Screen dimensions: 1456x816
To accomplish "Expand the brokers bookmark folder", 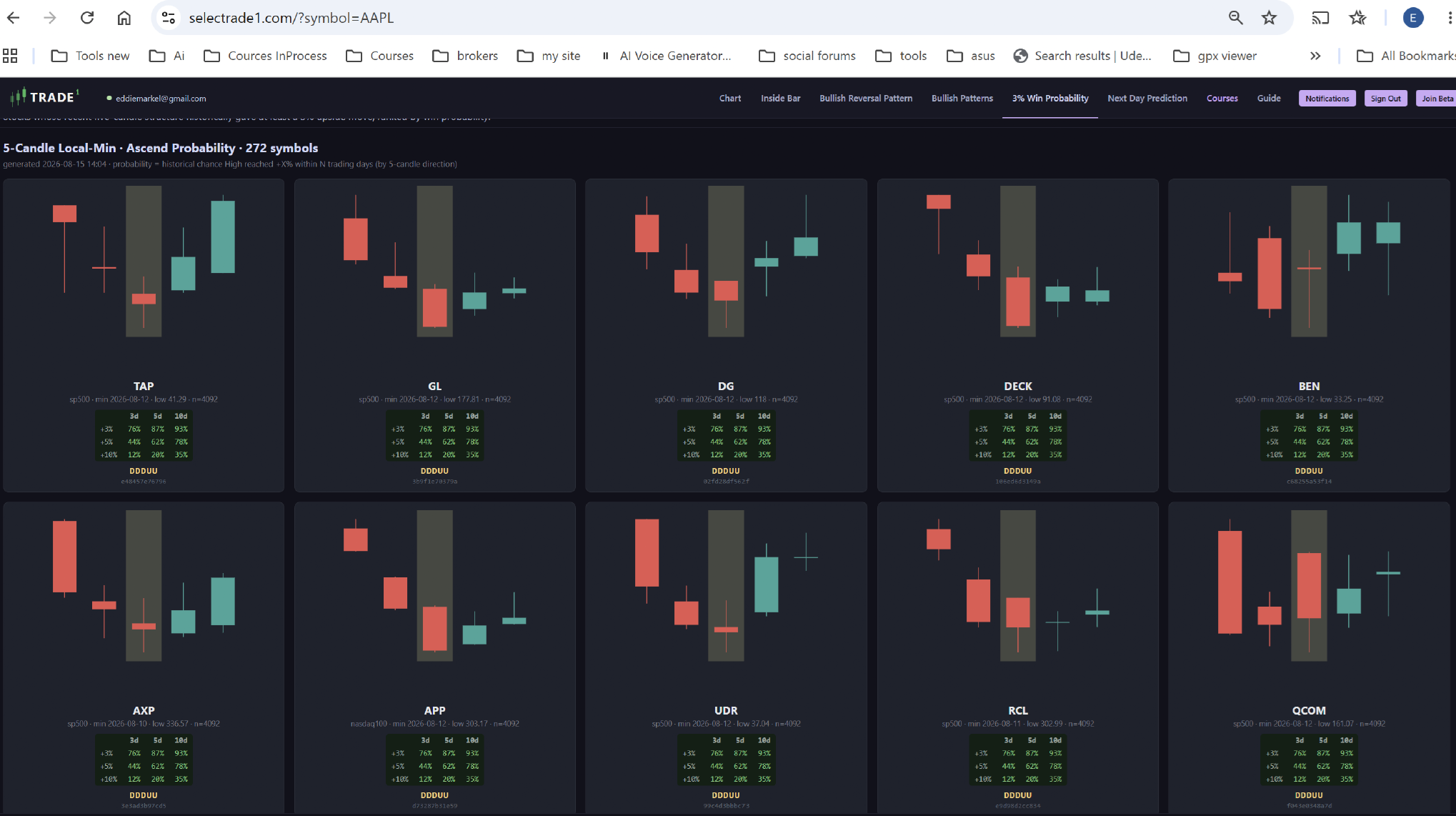I will (x=465, y=56).
